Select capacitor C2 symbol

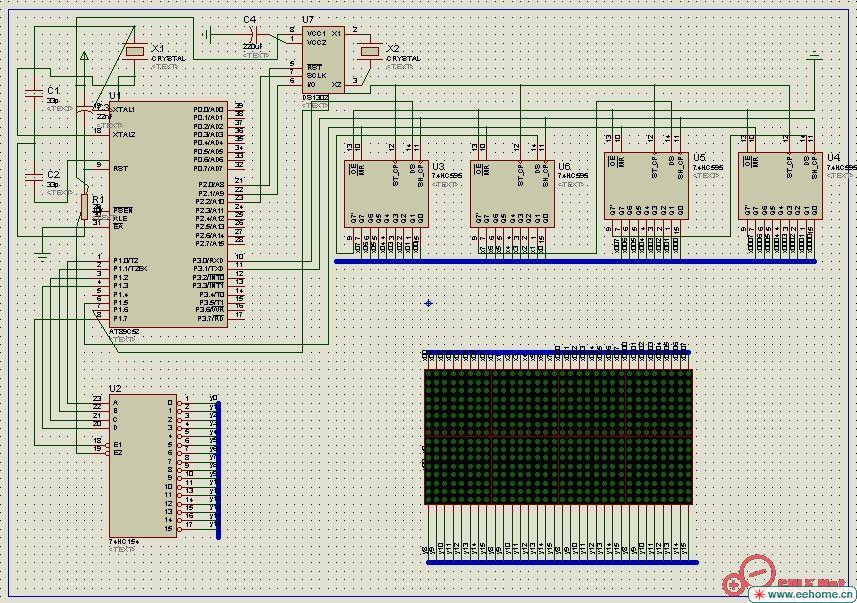[34, 177]
